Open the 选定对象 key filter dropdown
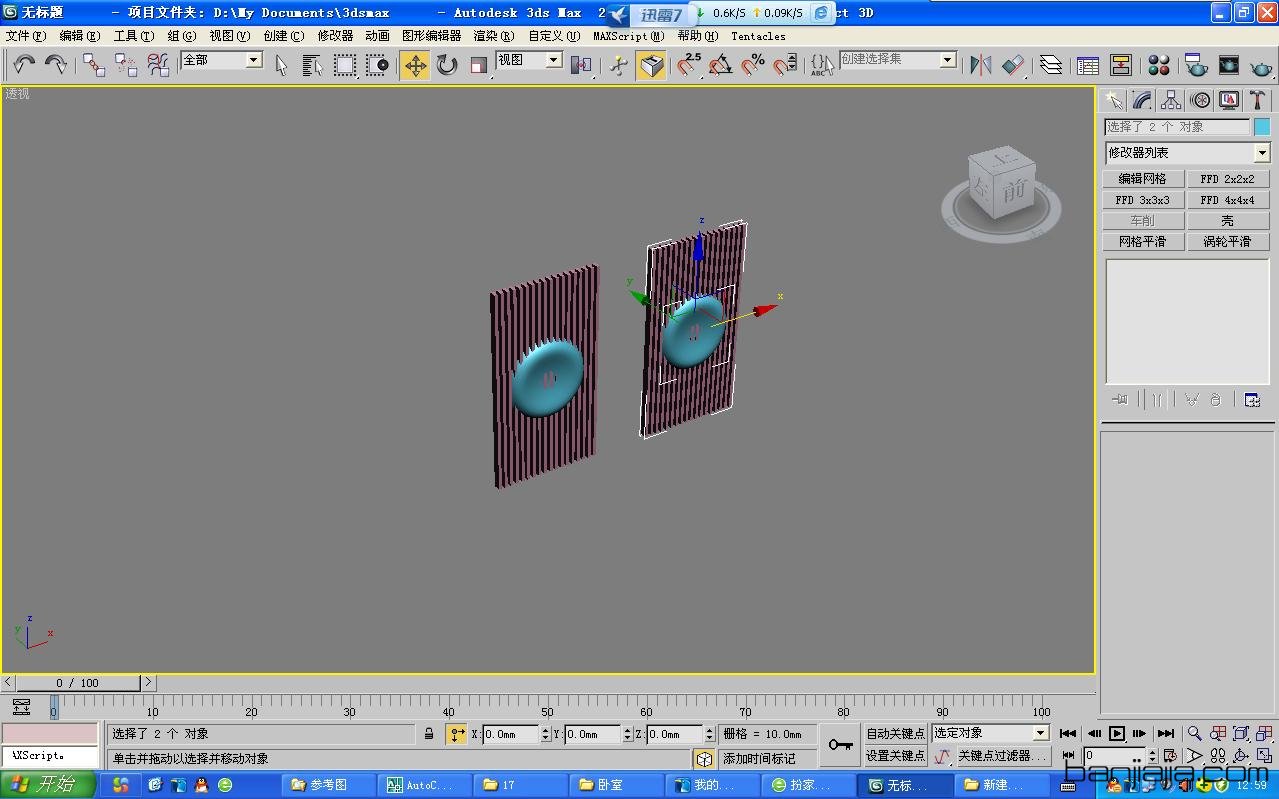1279x799 pixels. [x=1040, y=733]
